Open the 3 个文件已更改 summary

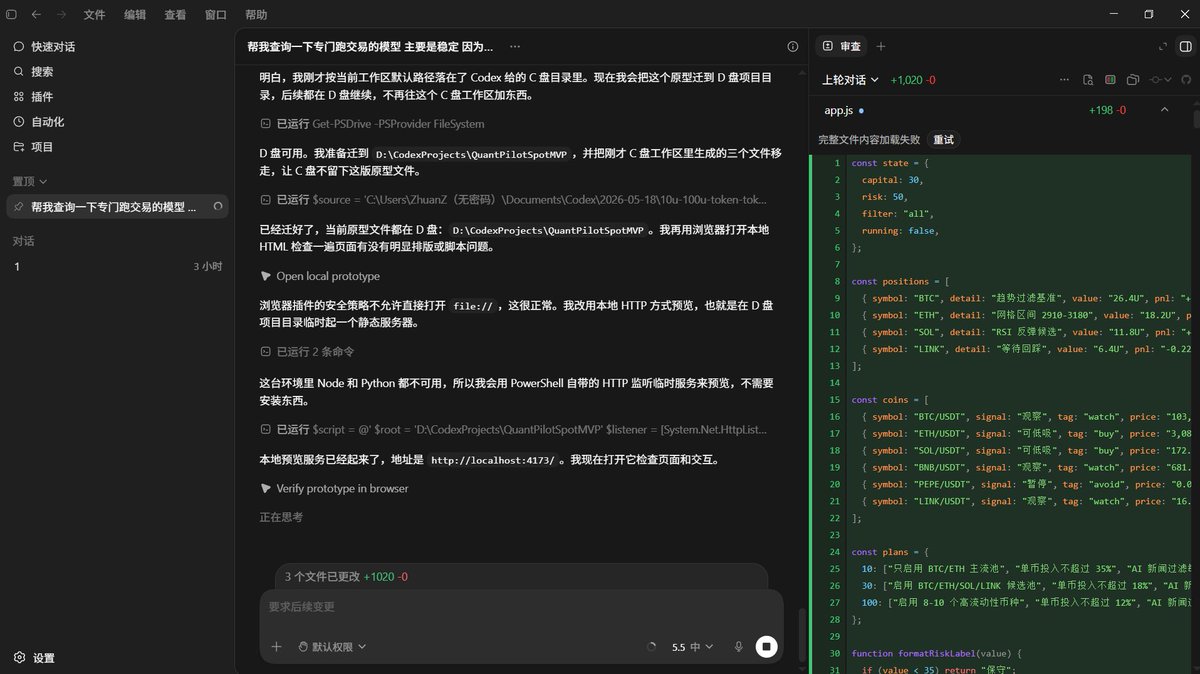521,577
